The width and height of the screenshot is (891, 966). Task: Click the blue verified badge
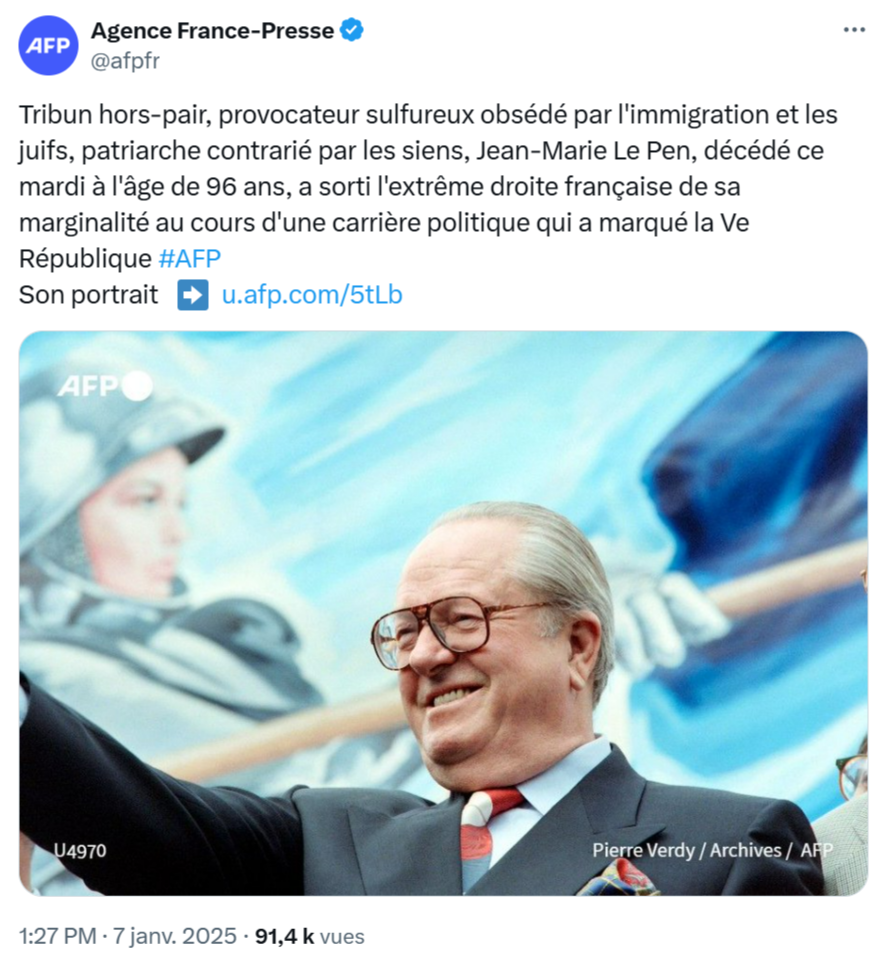(352, 30)
